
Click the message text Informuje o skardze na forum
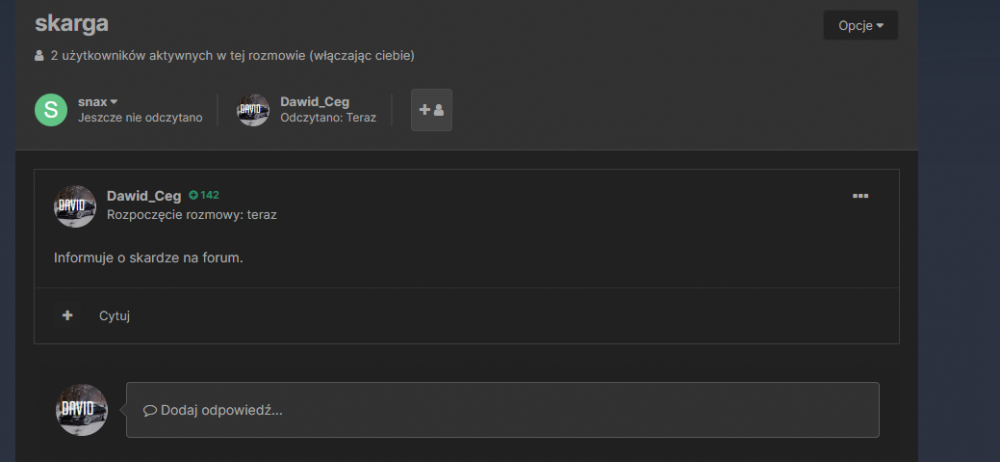149,258
